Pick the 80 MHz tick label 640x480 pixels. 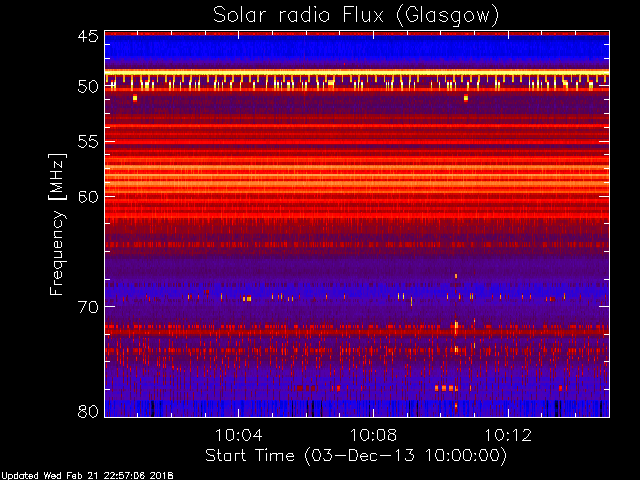click(x=87, y=411)
